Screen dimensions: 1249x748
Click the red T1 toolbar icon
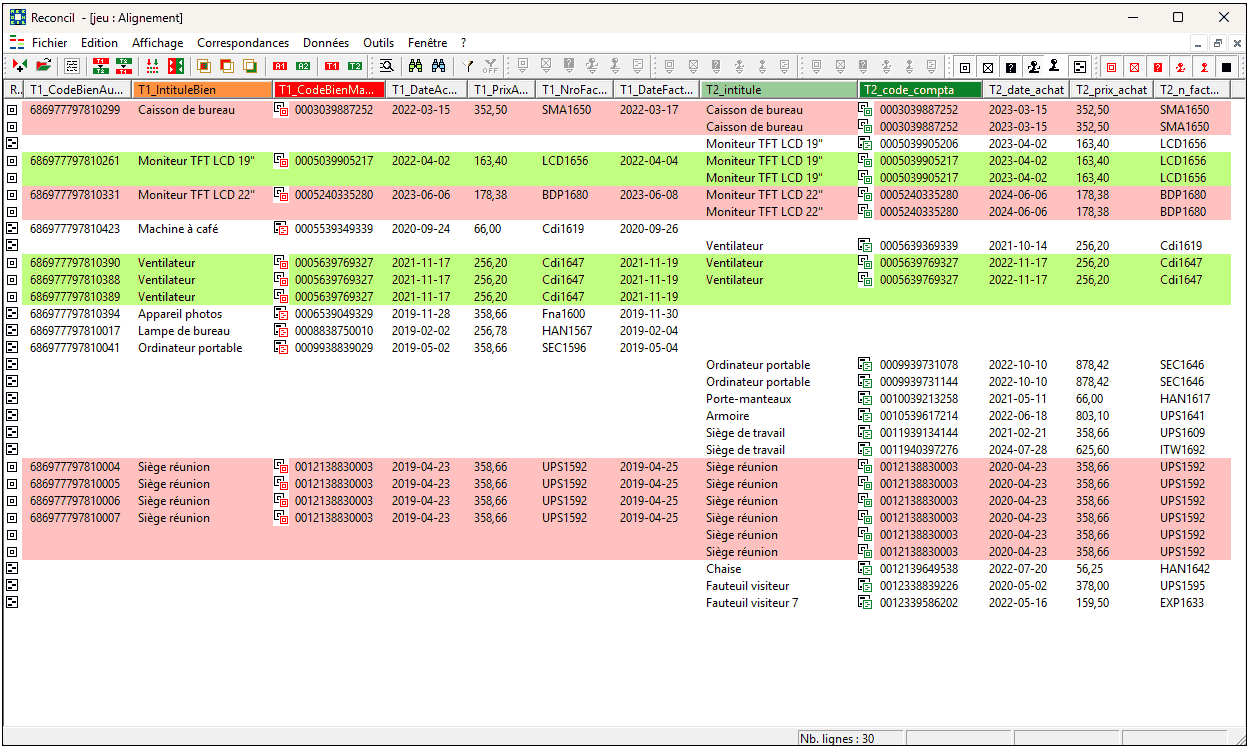point(332,67)
